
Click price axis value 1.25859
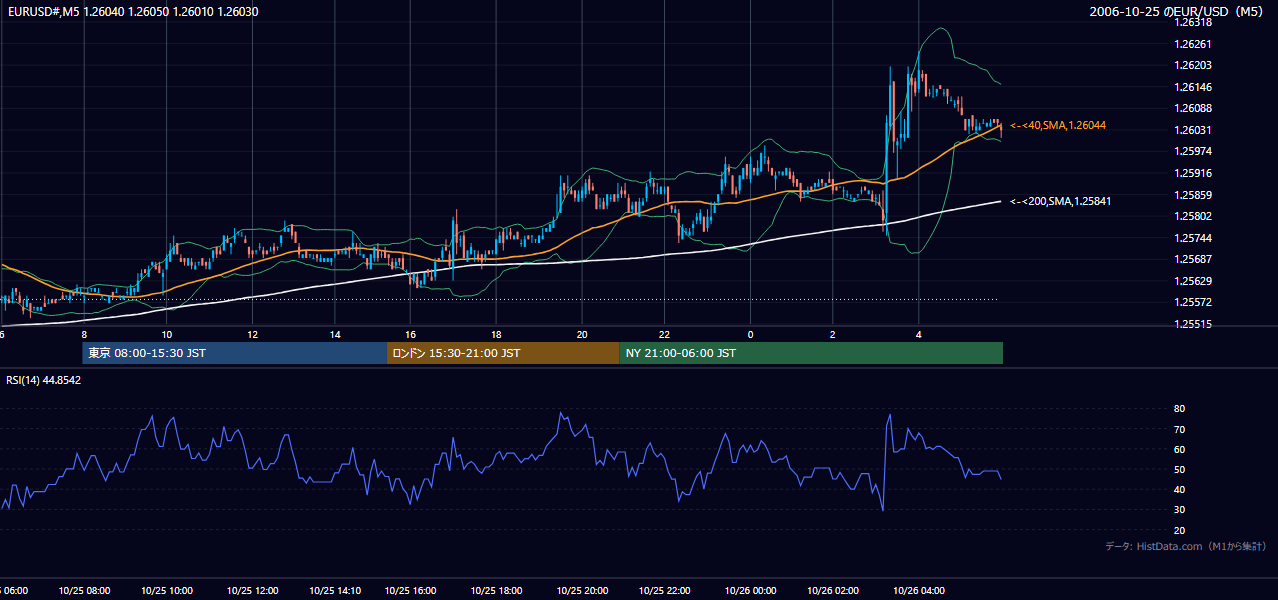(1193, 195)
